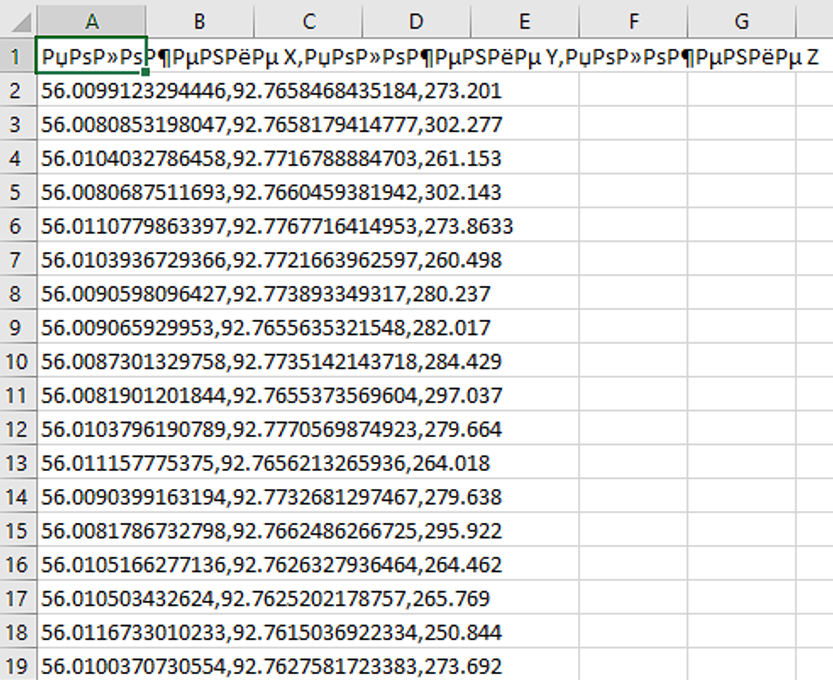The image size is (833, 680).
Task: Click row 6 header number
Action: (x=17, y=227)
